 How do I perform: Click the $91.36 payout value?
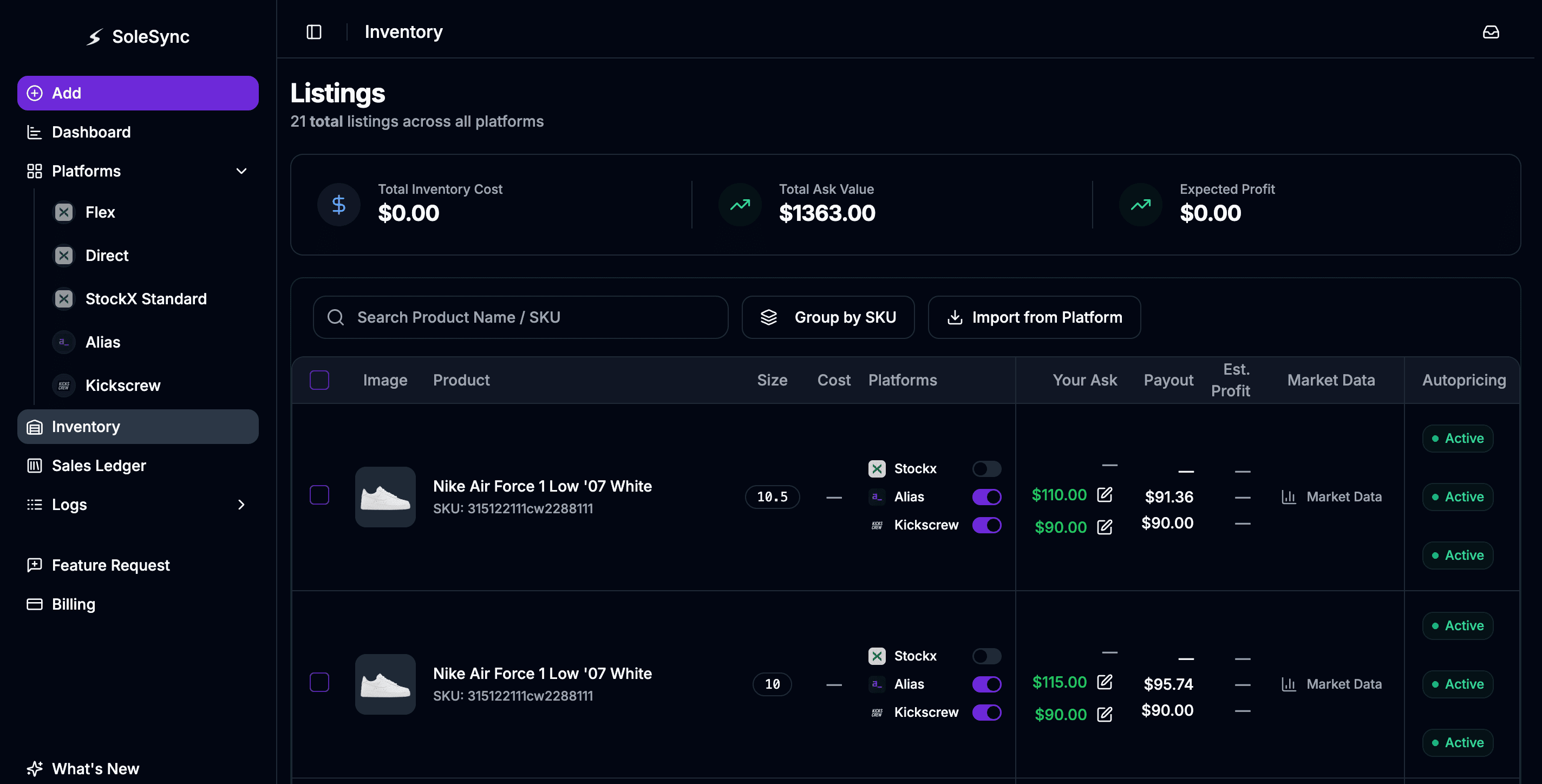1169,496
